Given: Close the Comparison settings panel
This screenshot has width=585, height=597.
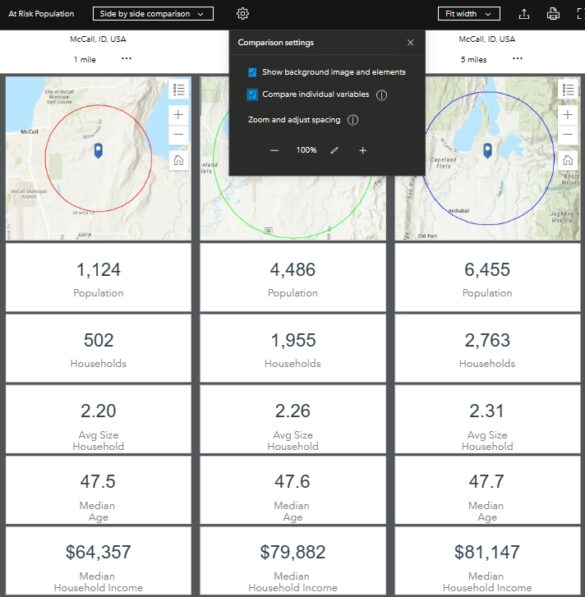Looking at the screenshot, I should pos(410,43).
